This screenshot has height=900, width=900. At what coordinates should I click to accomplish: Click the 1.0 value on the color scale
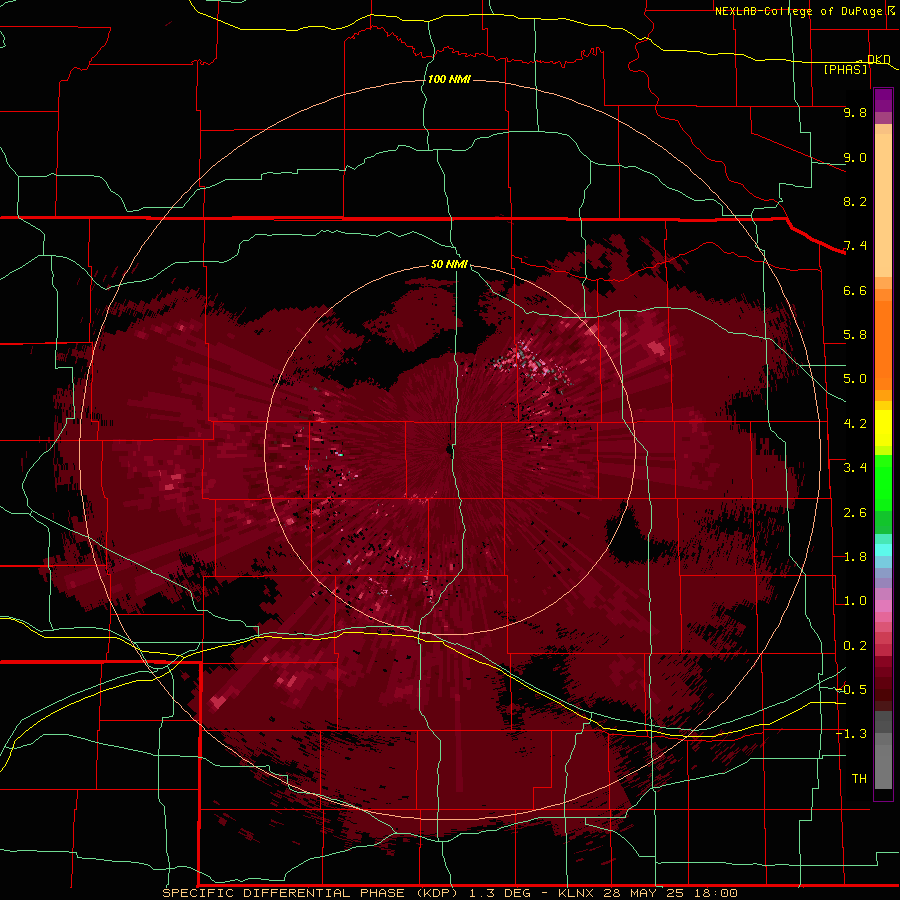point(855,601)
